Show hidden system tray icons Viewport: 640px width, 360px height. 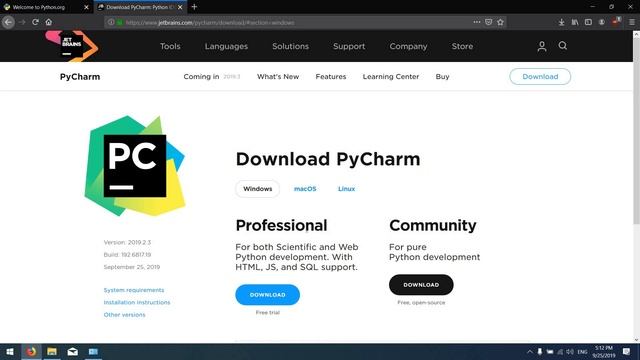pos(529,352)
